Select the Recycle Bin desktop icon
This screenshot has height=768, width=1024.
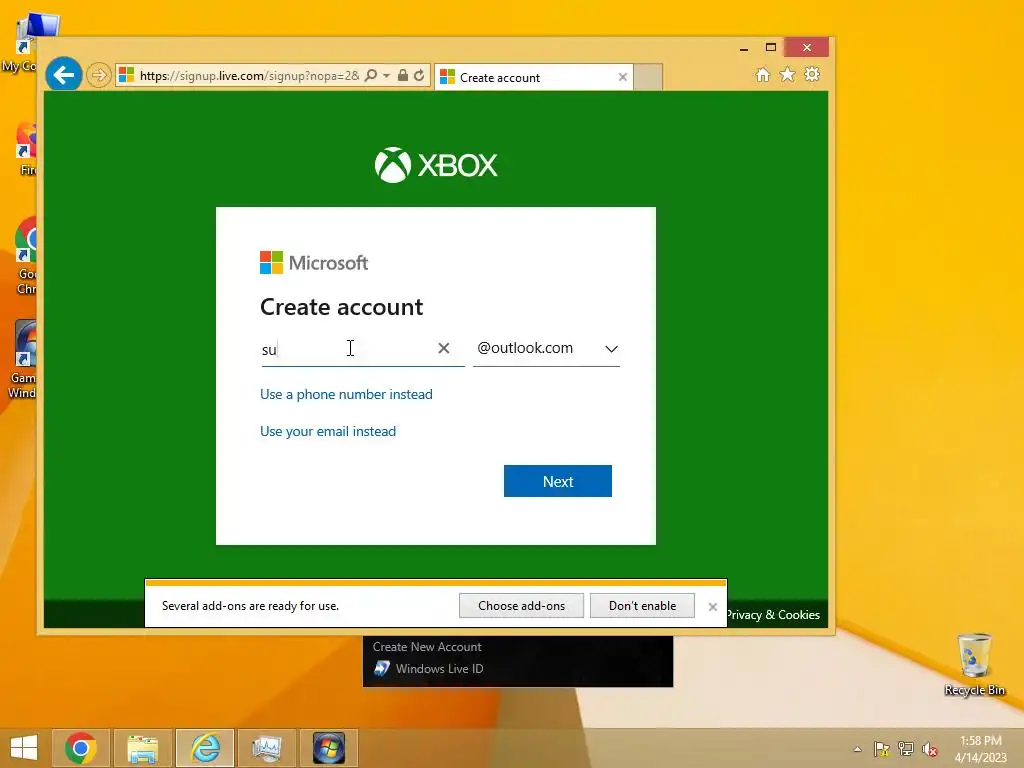(974, 664)
